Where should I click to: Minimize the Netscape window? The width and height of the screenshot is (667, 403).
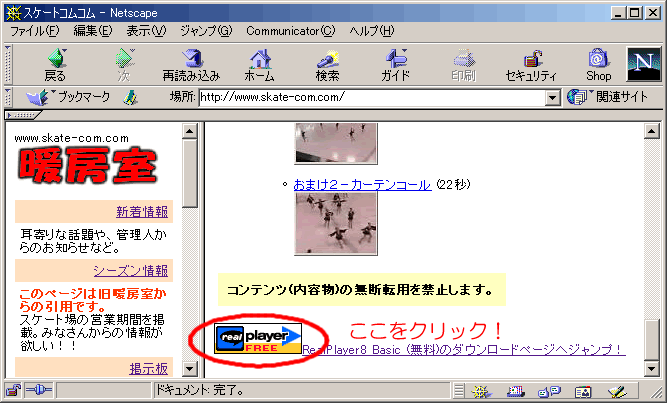[x=618, y=13]
